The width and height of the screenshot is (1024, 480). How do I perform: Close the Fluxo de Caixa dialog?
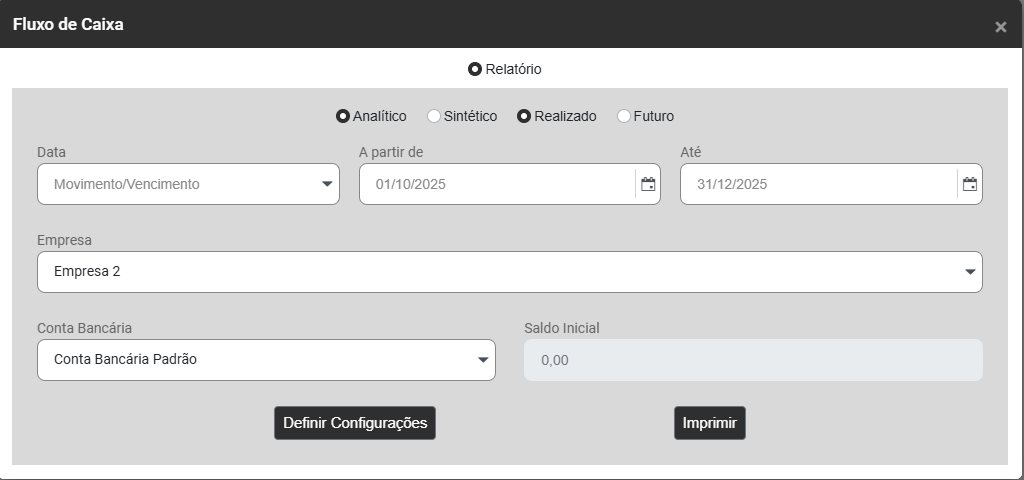click(1000, 27)
